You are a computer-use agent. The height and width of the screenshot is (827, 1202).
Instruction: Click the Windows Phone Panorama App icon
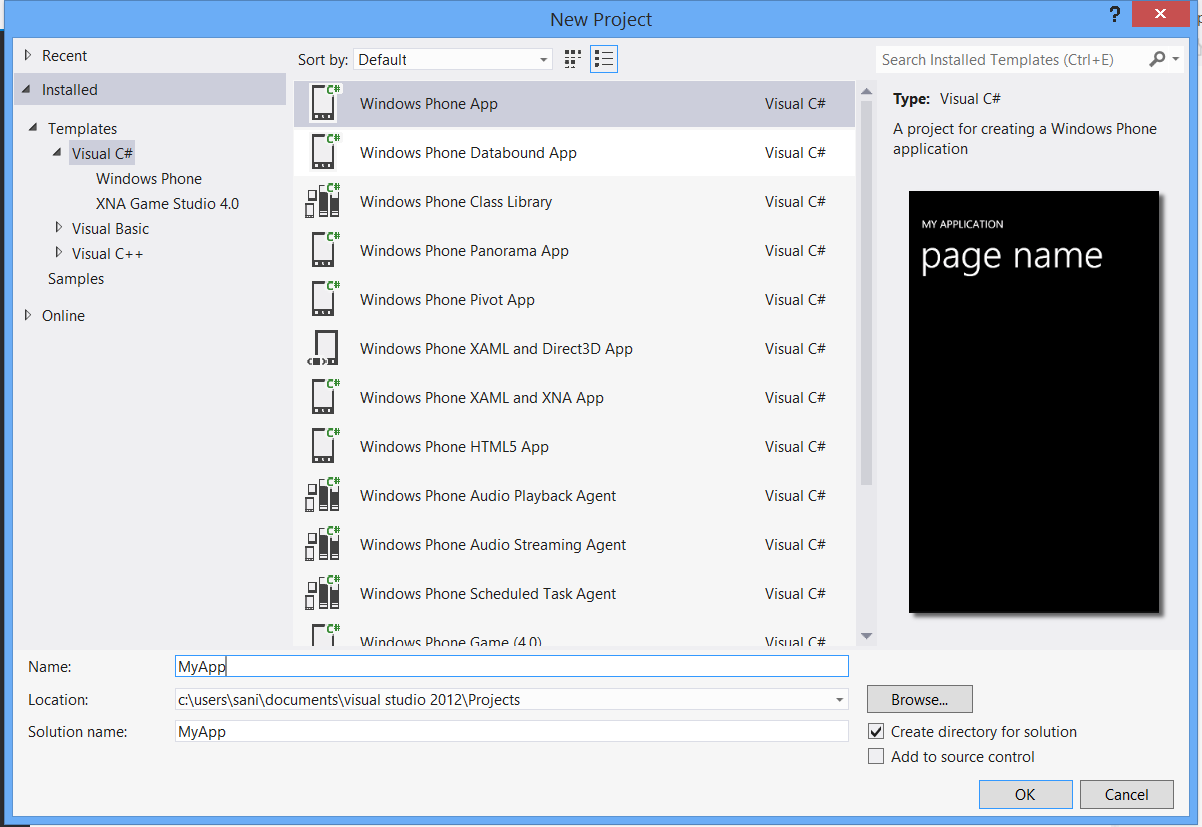tap(323, 250)
